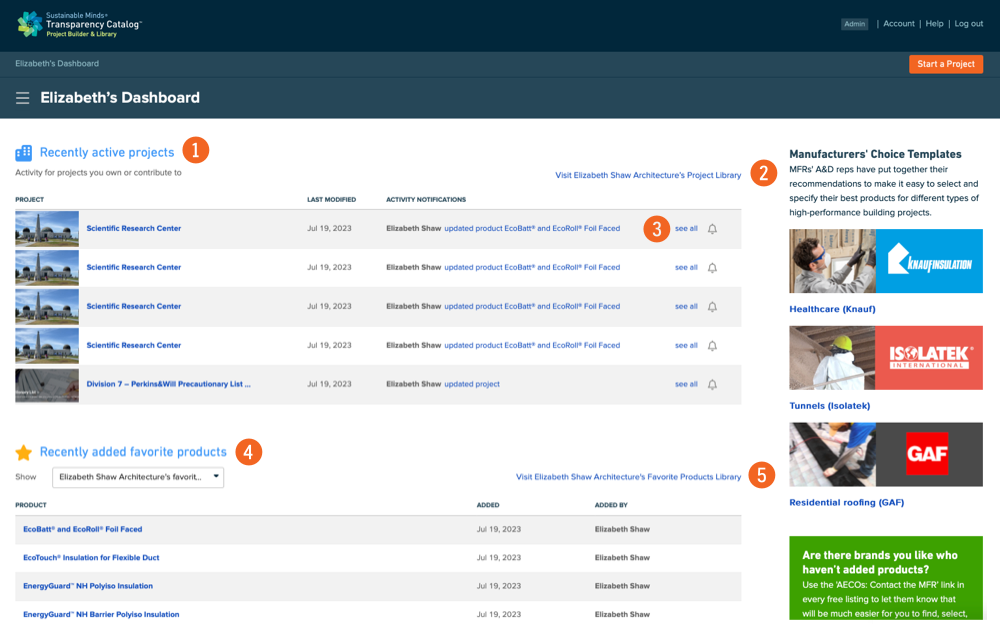Visit Elizabeth Shaw Architecture's Favorite Products Library

tap(628, 477)
